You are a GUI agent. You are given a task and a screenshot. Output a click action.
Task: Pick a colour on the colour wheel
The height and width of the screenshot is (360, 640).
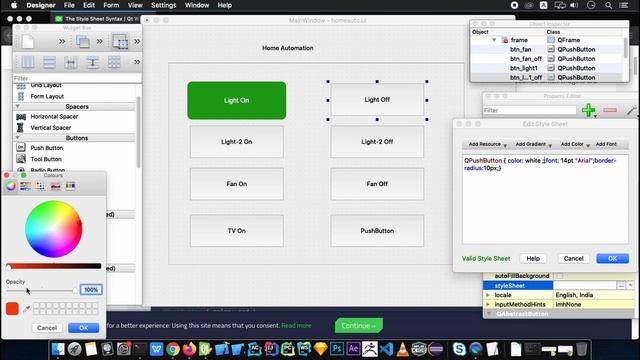click(x=53, y=229)
